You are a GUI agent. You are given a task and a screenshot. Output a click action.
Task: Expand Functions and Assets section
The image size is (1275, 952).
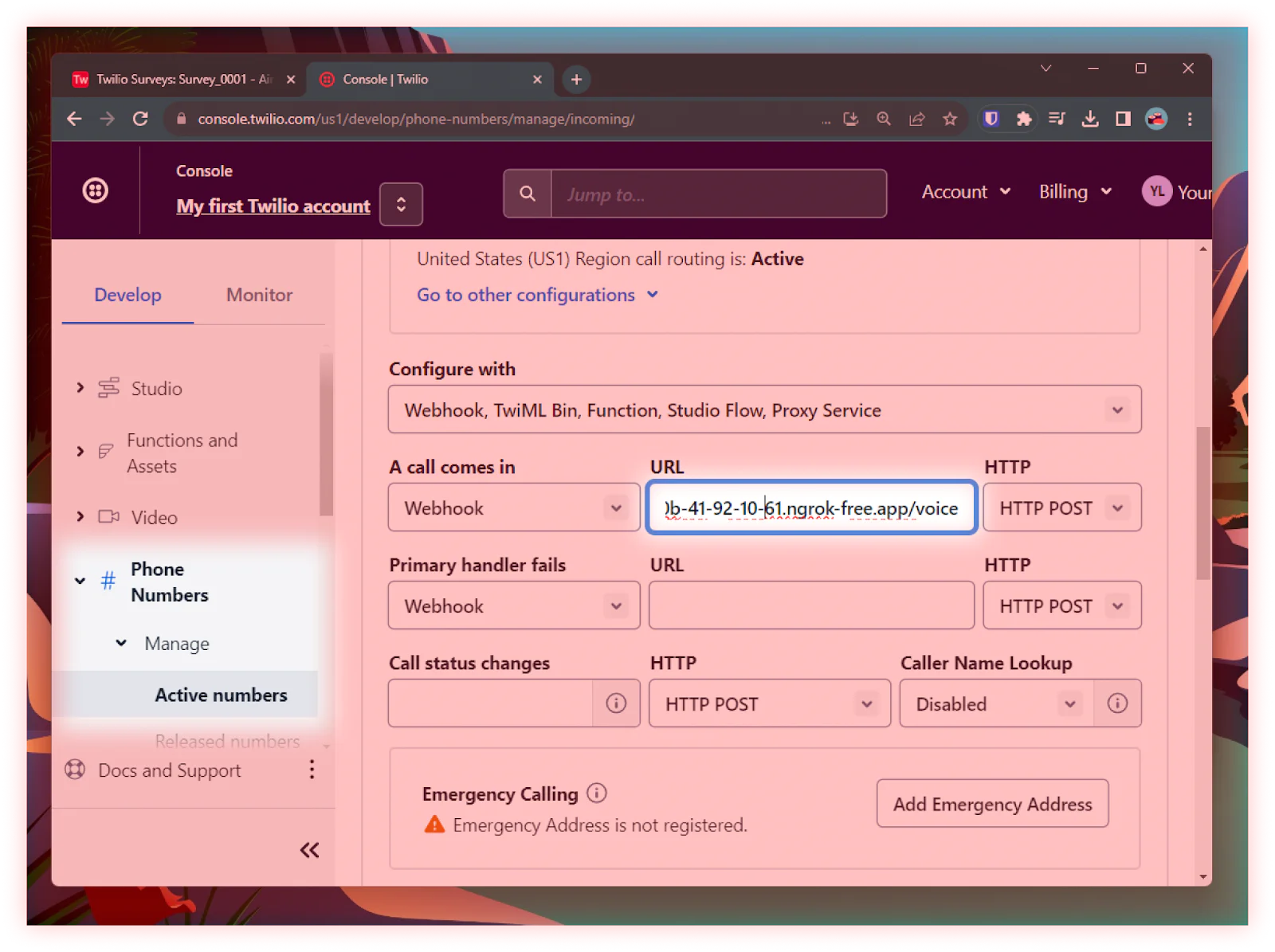[x=80, y=452]
